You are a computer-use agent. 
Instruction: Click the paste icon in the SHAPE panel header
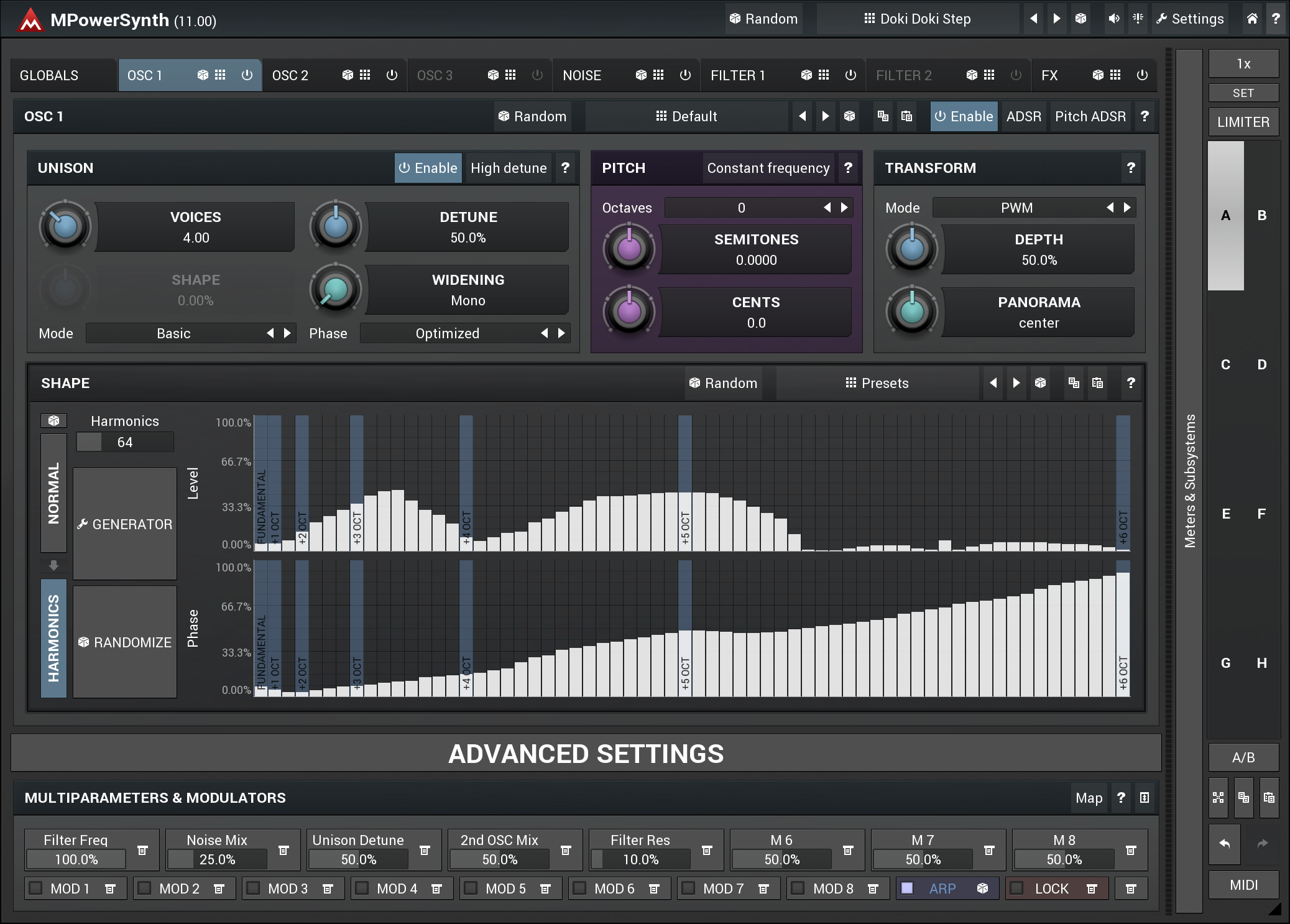click(1097, 383)
